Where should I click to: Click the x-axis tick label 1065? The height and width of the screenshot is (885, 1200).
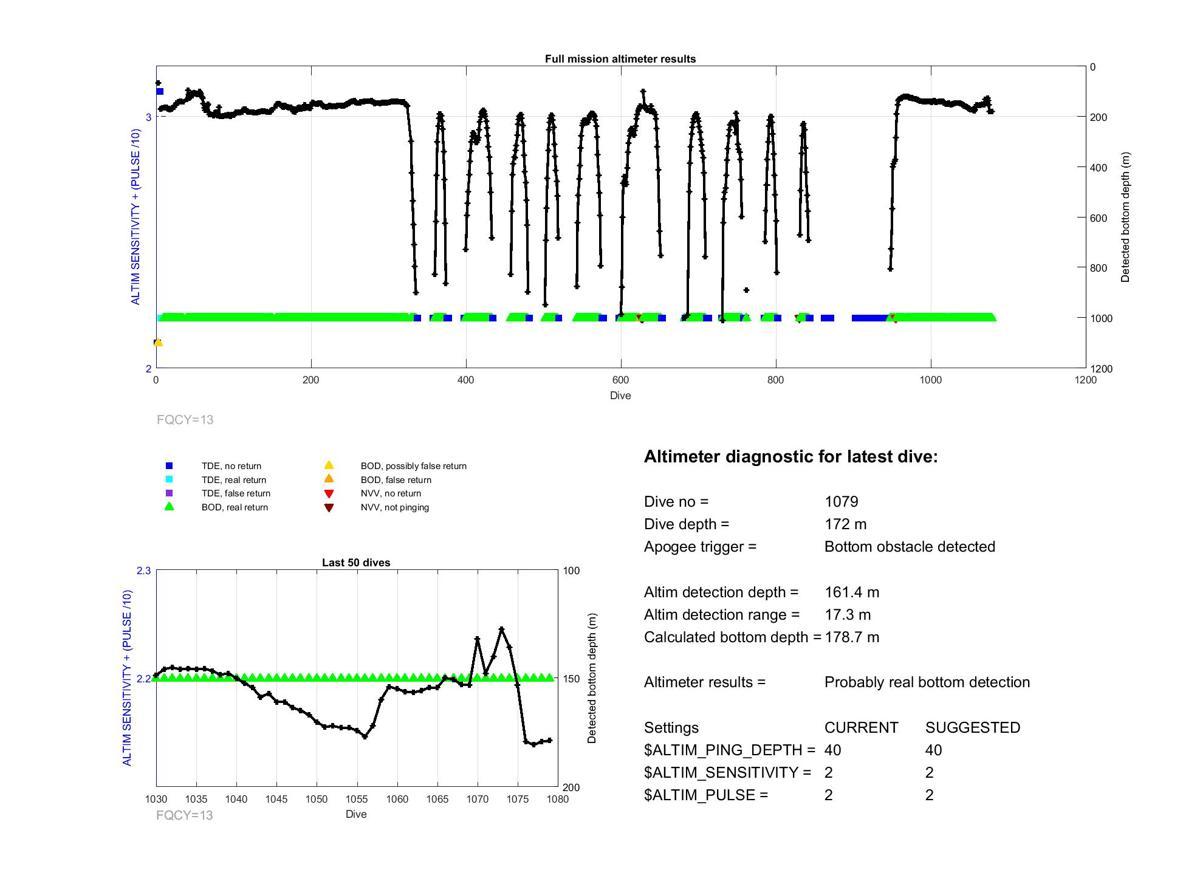point(437,799)
